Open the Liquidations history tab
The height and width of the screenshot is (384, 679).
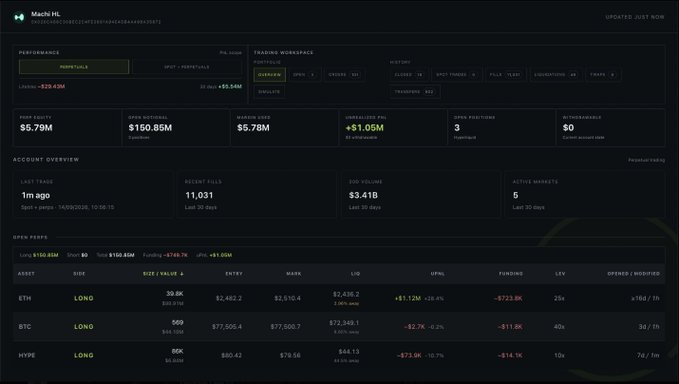[555, 74]
